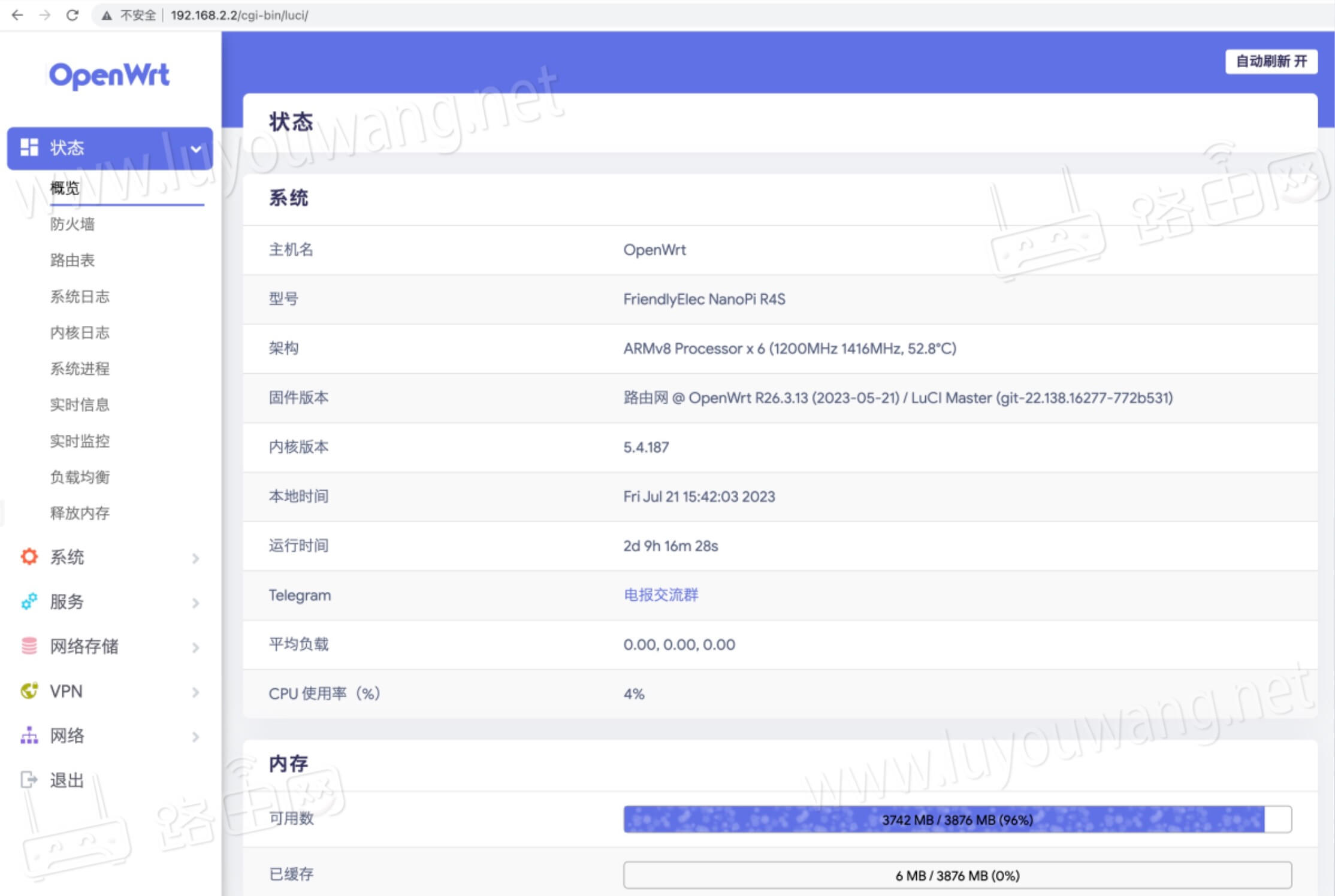Open the 路由表 routing table page
The height and width of the screenshot is (896, 1335).
(x=71, y=261)
